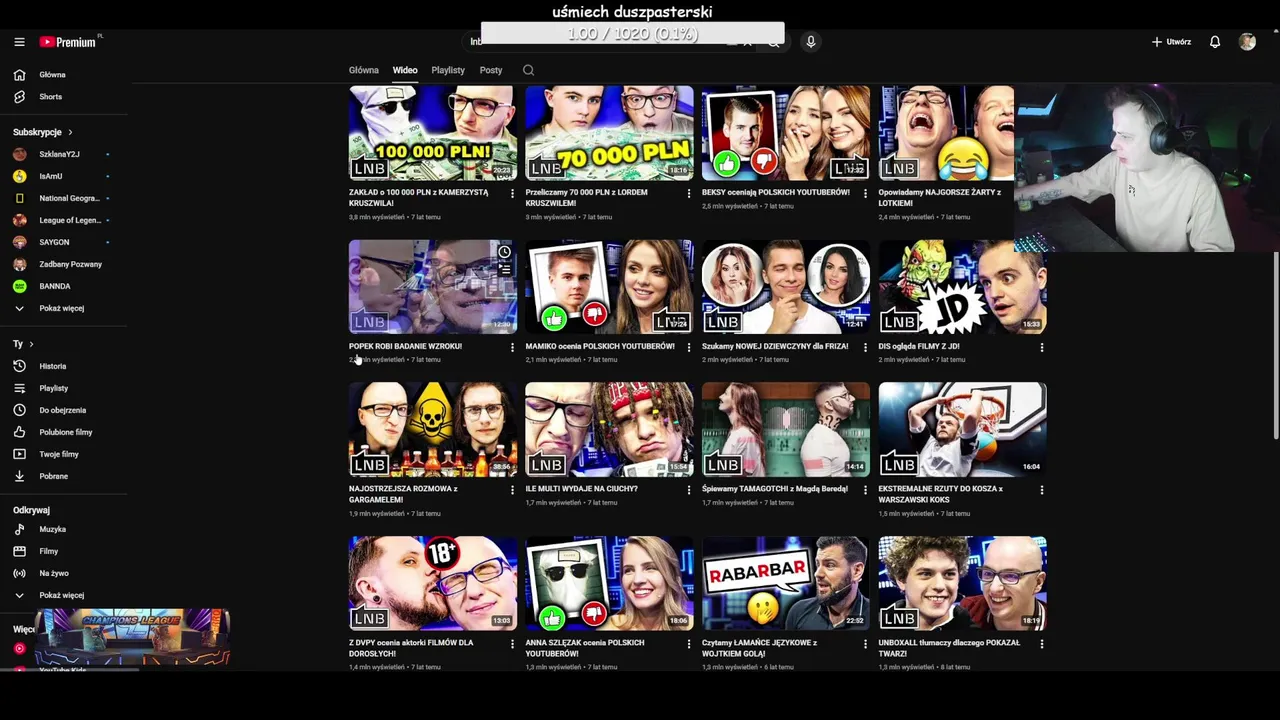Open more options for EKSTREMALNE RZUTY video

[x=1042, y=490]
